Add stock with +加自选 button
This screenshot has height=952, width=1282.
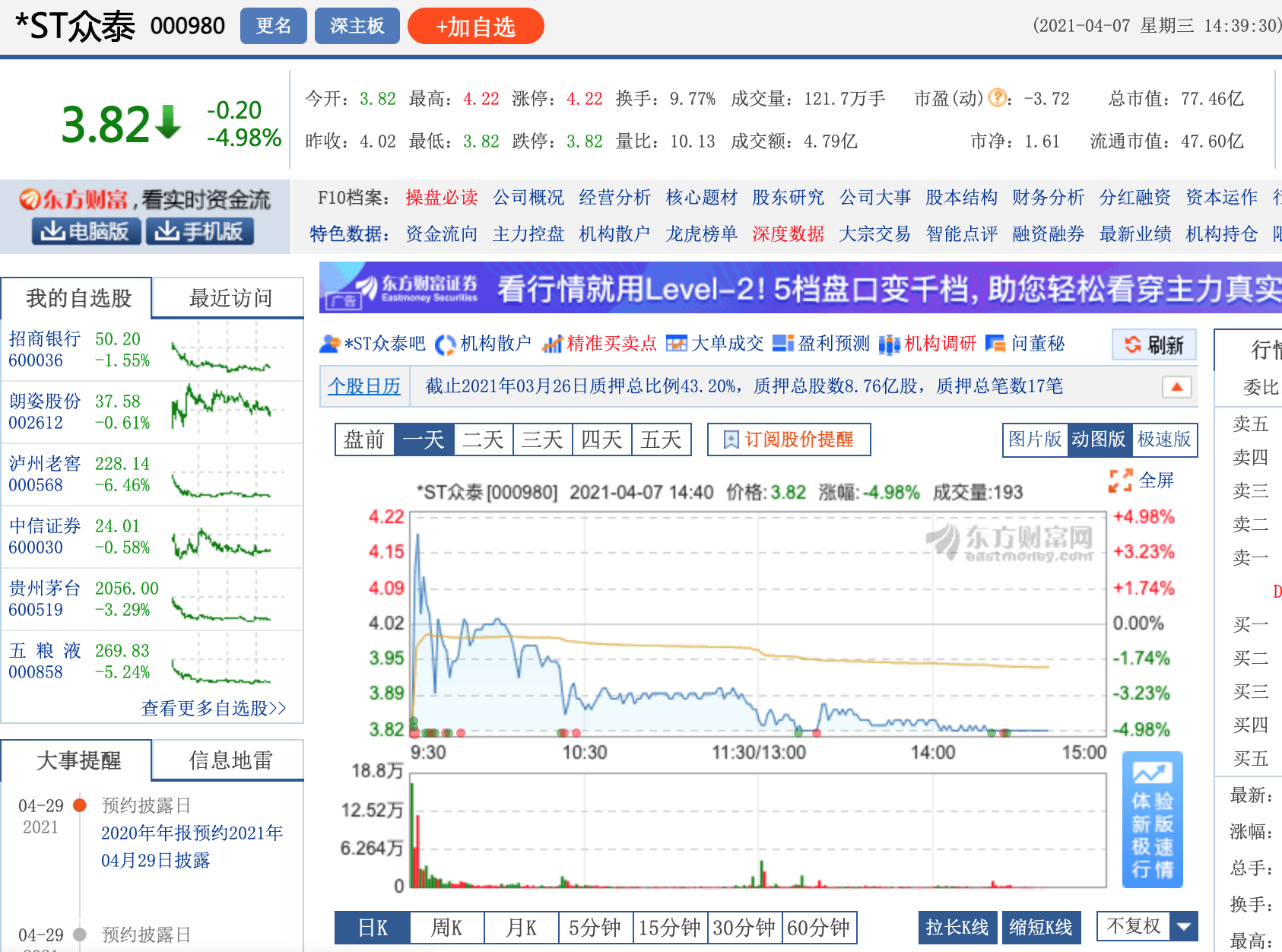pos(476,27)
